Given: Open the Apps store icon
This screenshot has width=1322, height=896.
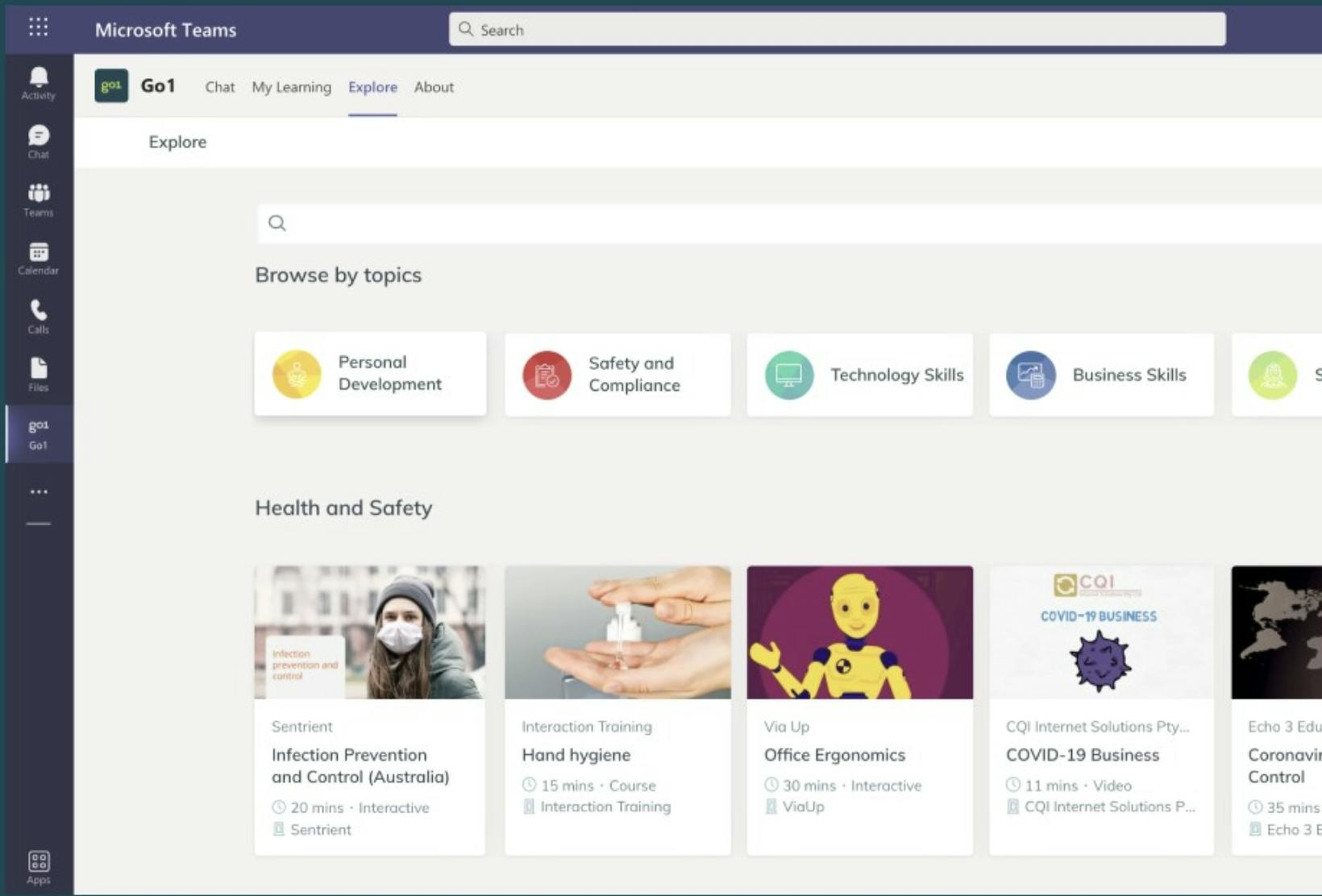Looking at the screenshot, I should (38, 868).
